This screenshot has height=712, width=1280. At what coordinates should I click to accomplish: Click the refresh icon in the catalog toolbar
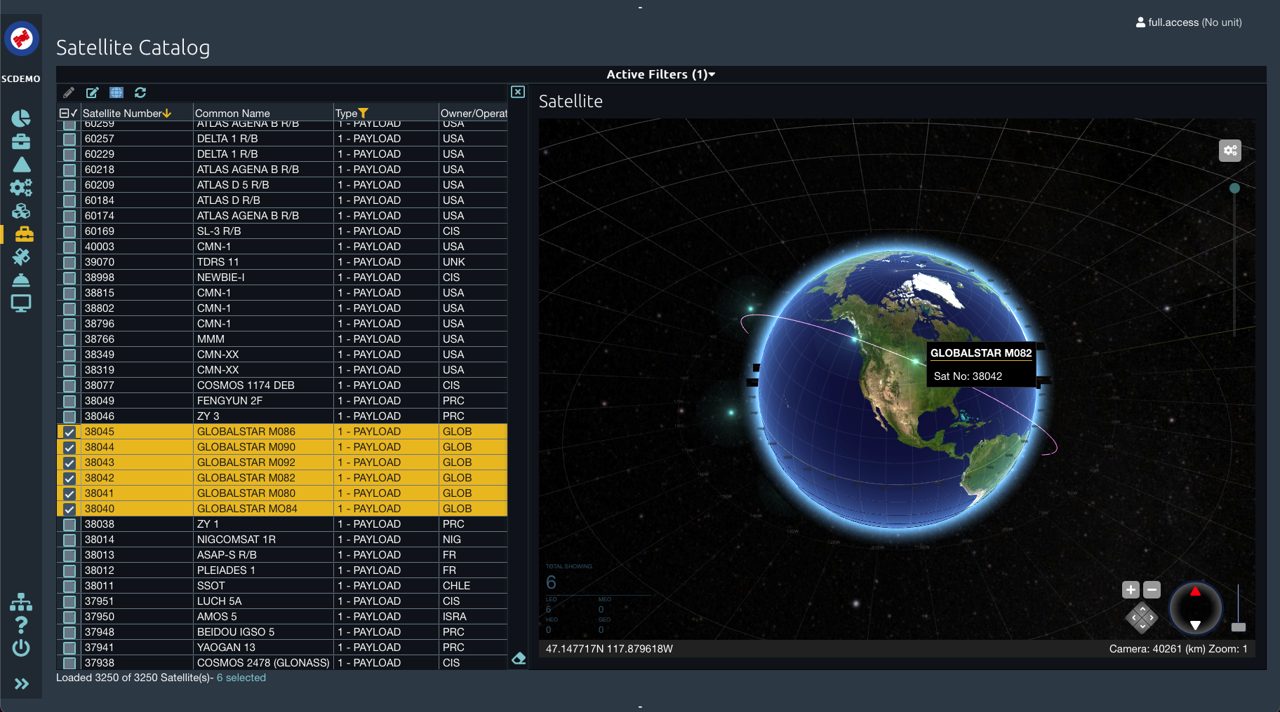[x=140, y=93]
